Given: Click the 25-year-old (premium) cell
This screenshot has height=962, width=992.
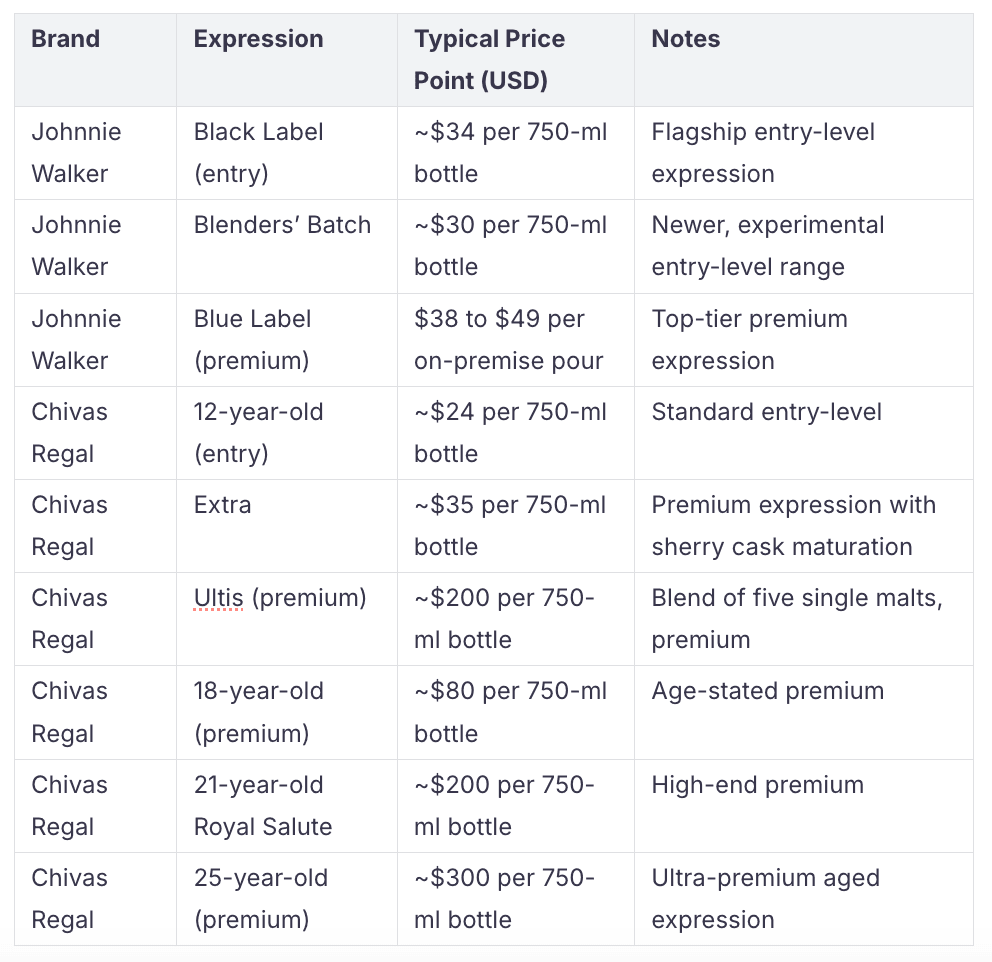Looking at the screenshot, I should 287,899.
